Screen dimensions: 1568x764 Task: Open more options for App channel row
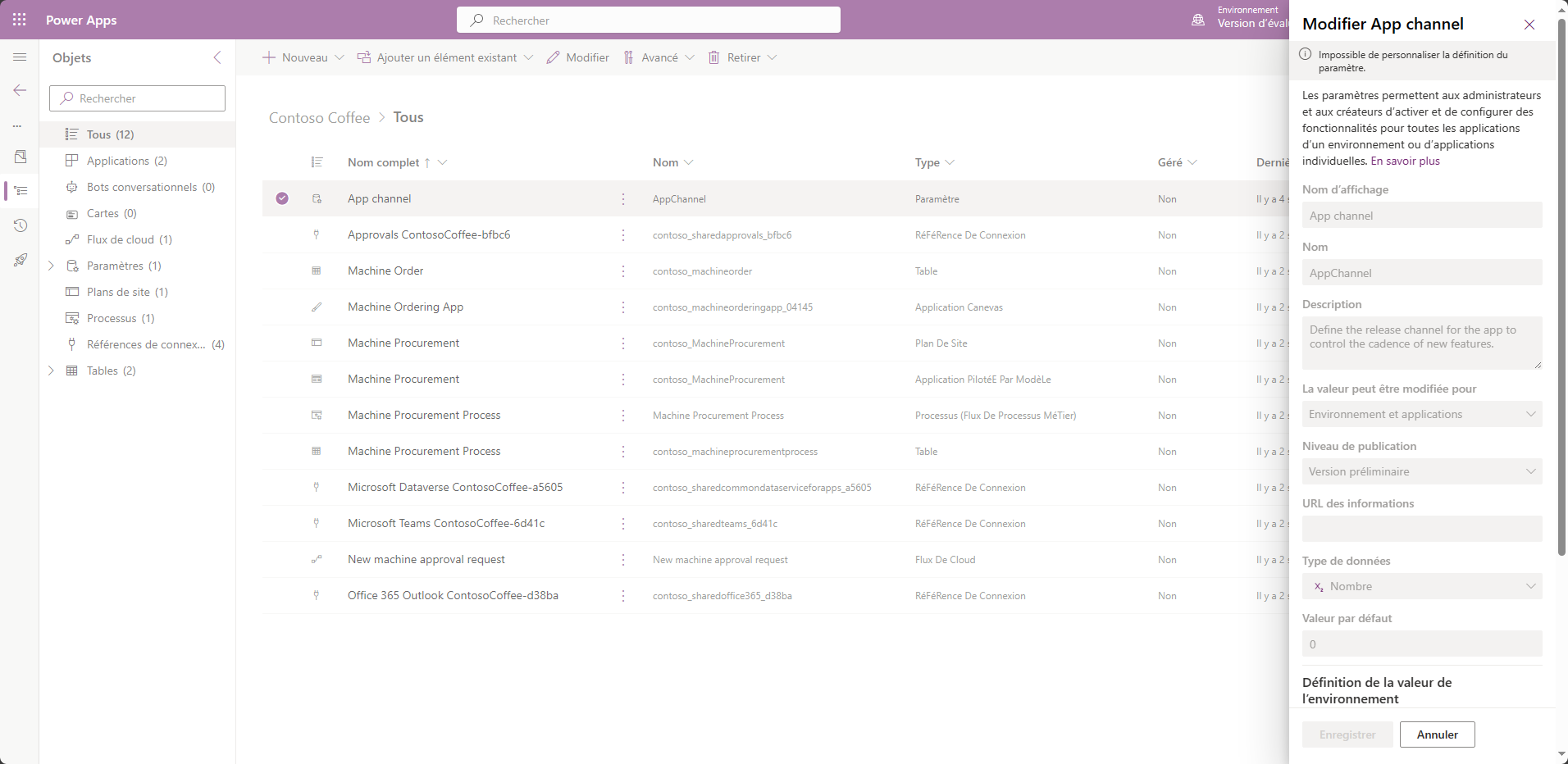[x=623, y=199]
